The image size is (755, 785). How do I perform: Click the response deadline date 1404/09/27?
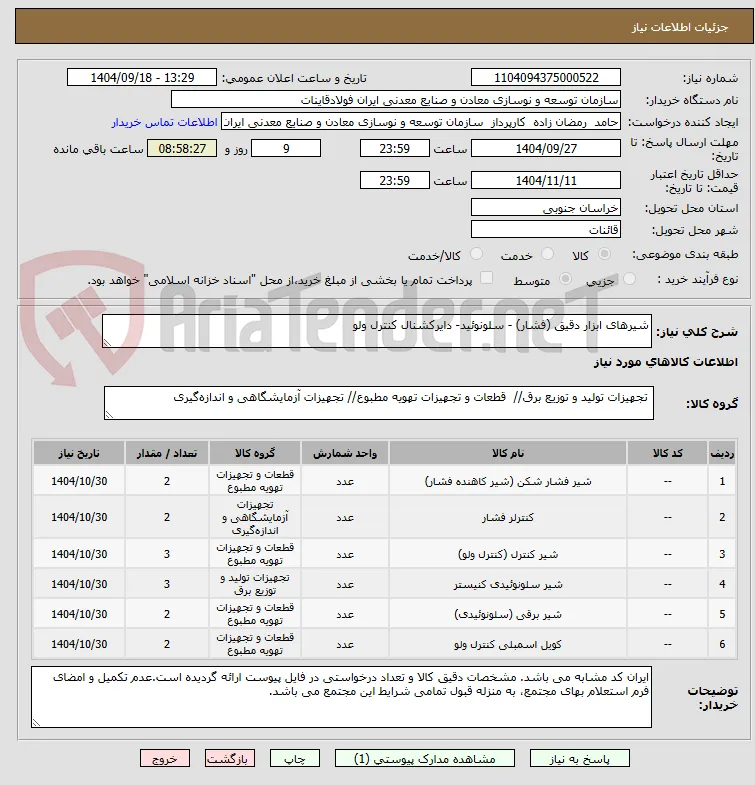tap(546, 148)
